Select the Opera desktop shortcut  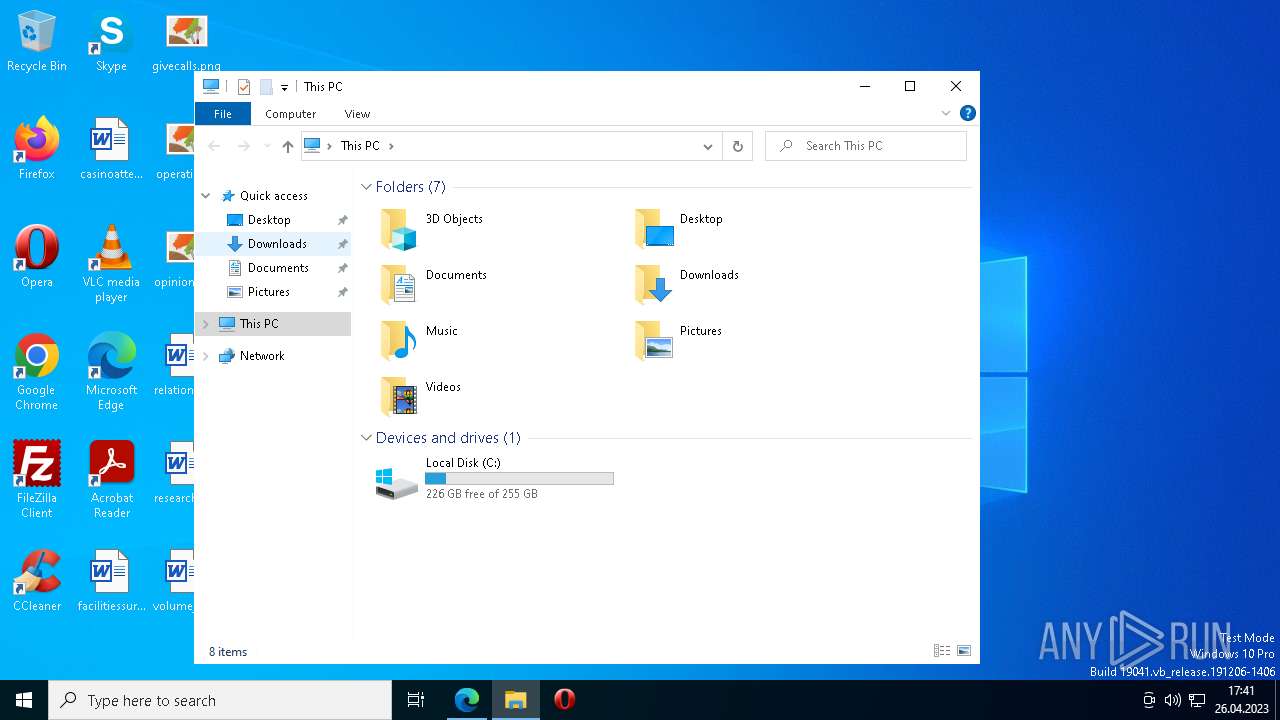point(37,258)
